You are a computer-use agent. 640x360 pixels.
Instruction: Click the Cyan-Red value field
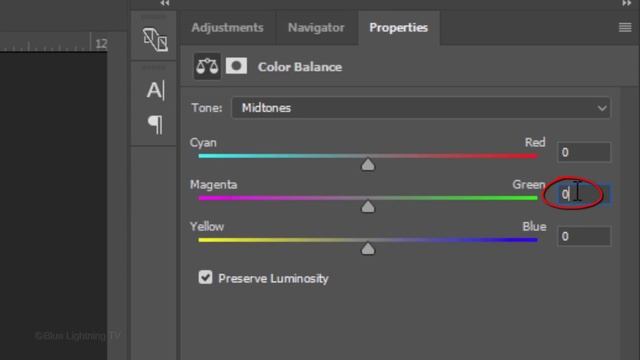(x=584, y=152)
